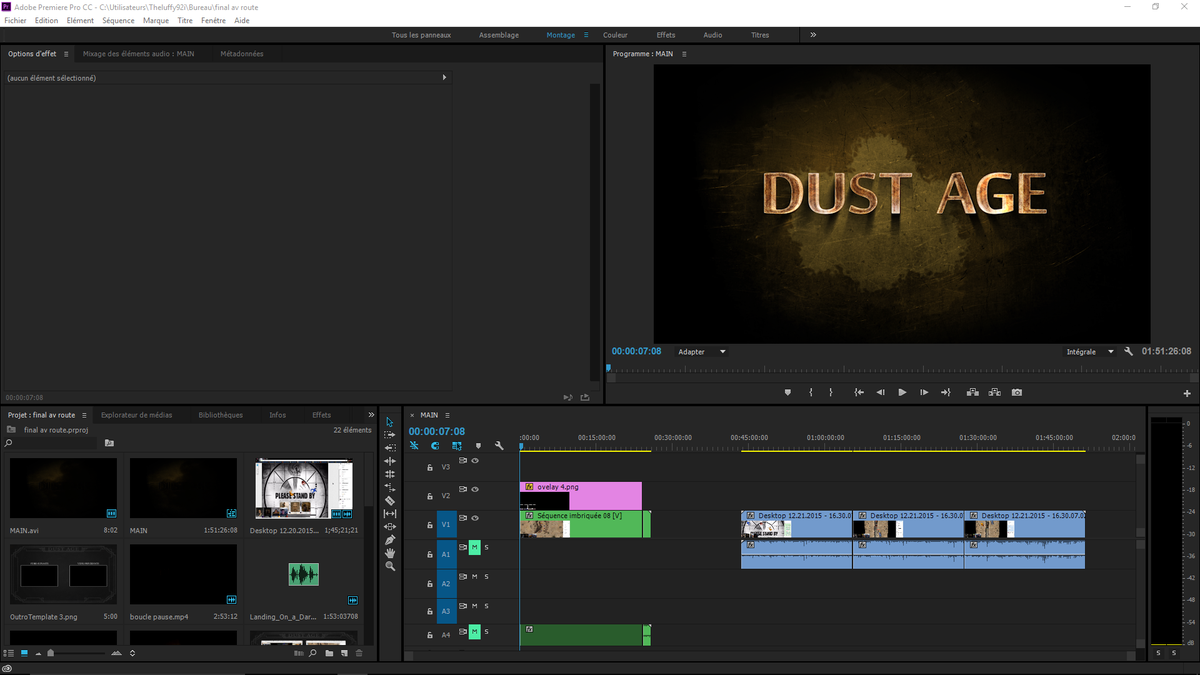
Task: Toggle lock on track V2
Action: pyautogui.click(x=430, y=496)
